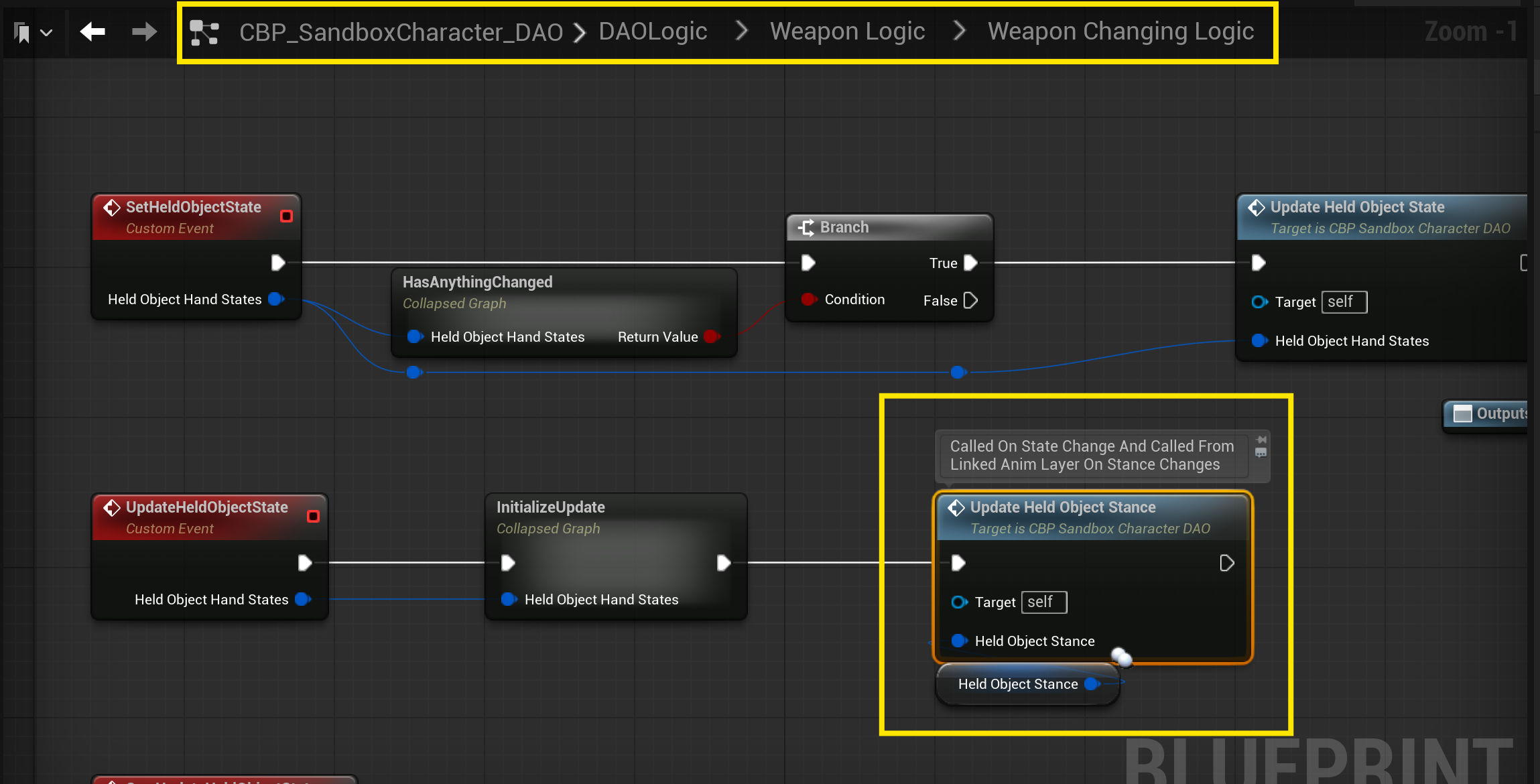
Task: Select Weapon Logic breadcrumb
Action: [847, 31]
